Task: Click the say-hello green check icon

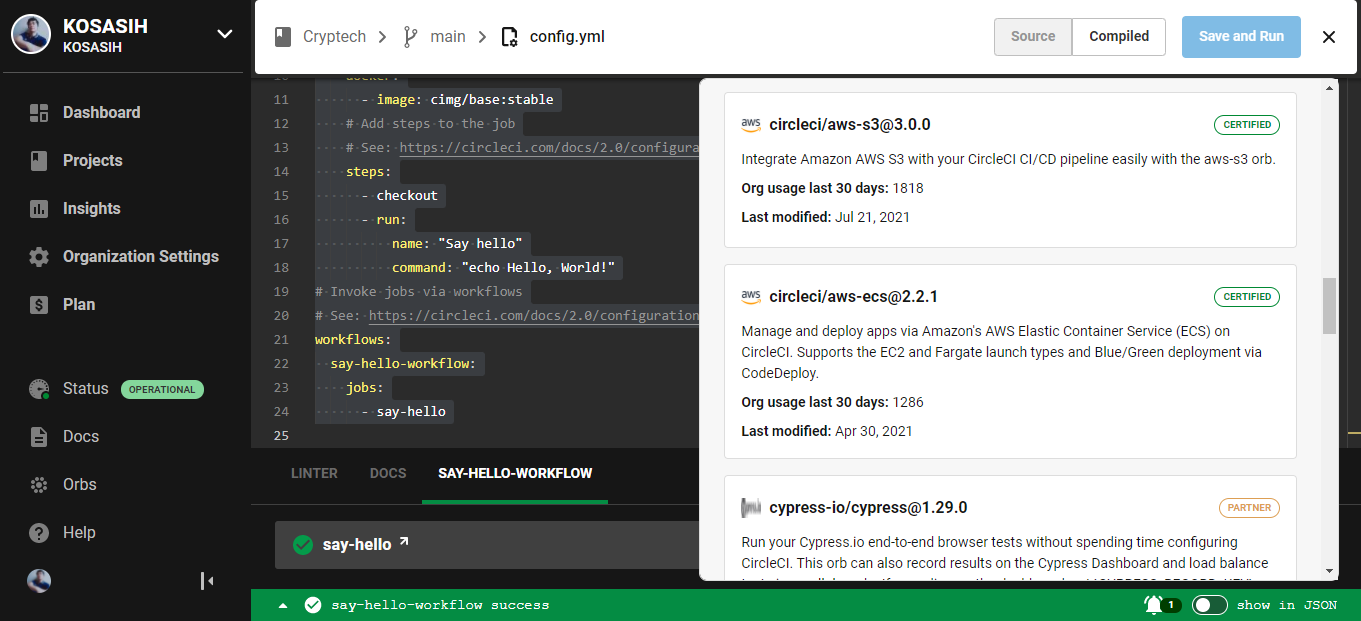Action: pos(303,545)
